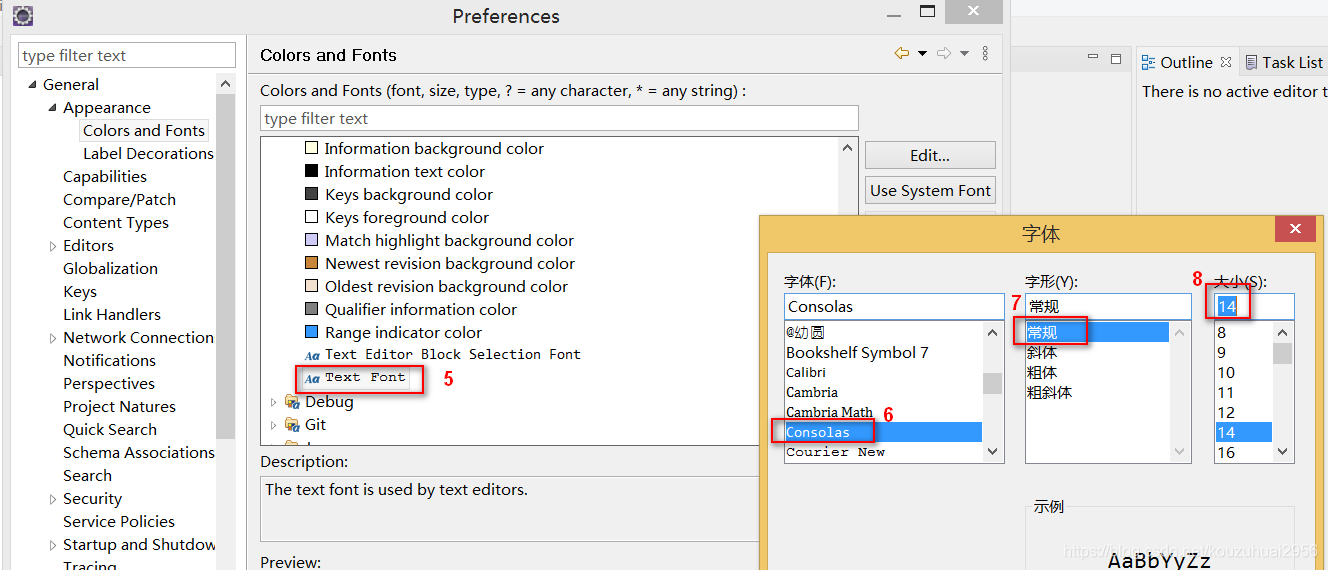1328x570 pixels.
Task: Maximize the editor area using its maximize icon
Action: click(1116, 58)
